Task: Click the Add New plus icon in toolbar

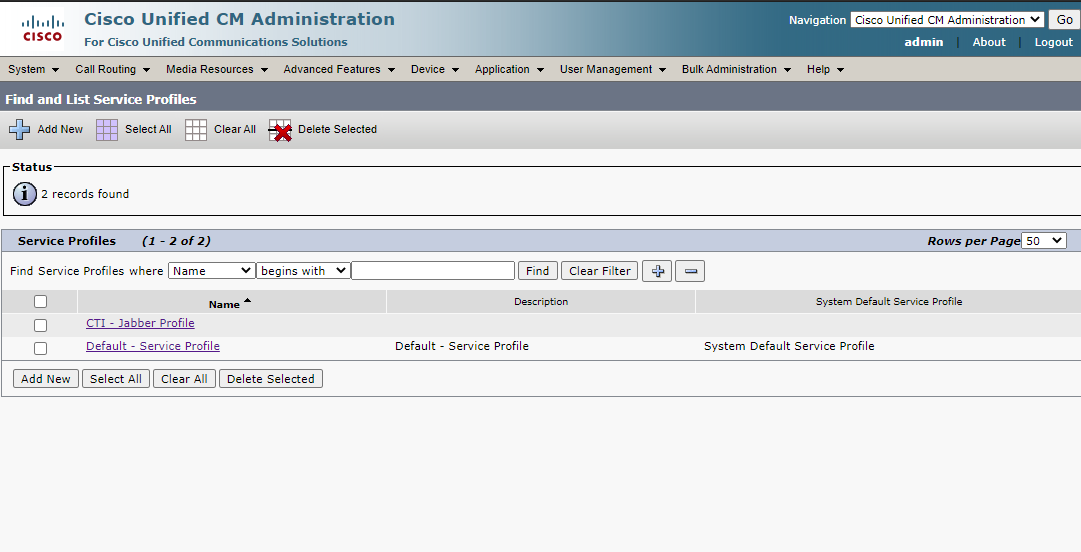Action: click(19, 130)
